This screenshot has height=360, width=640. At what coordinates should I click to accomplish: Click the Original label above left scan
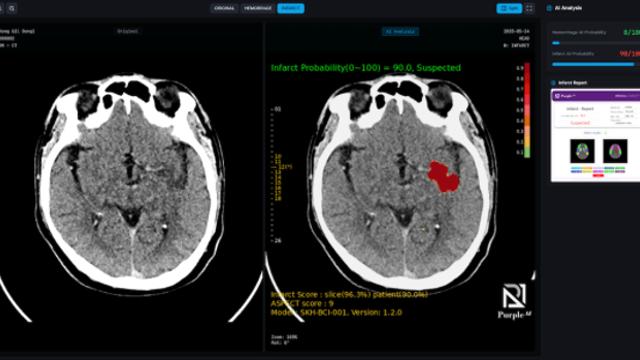(127, 31)
